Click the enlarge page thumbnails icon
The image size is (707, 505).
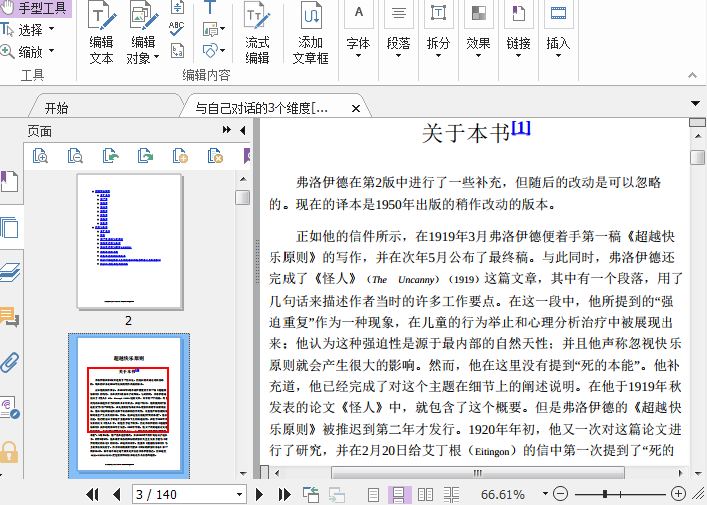pyautogui.click(x=40, y=156)
